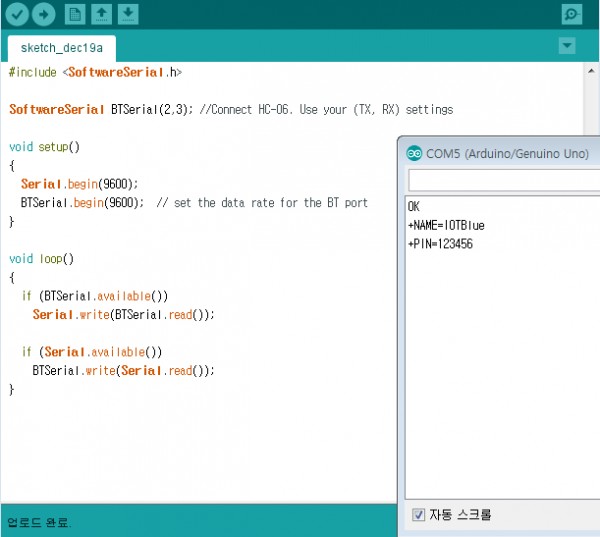Save sketch with the down-arrow icon
600x537 pixels.
click(128, 15)
